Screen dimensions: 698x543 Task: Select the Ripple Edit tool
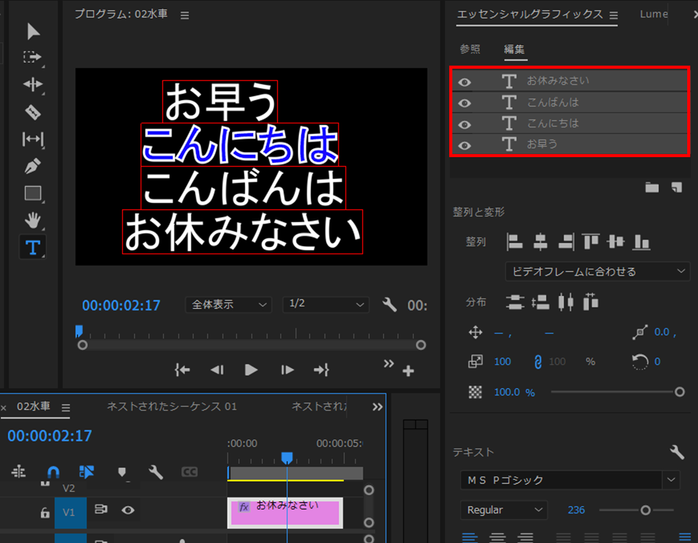click(x=33, y=84)
